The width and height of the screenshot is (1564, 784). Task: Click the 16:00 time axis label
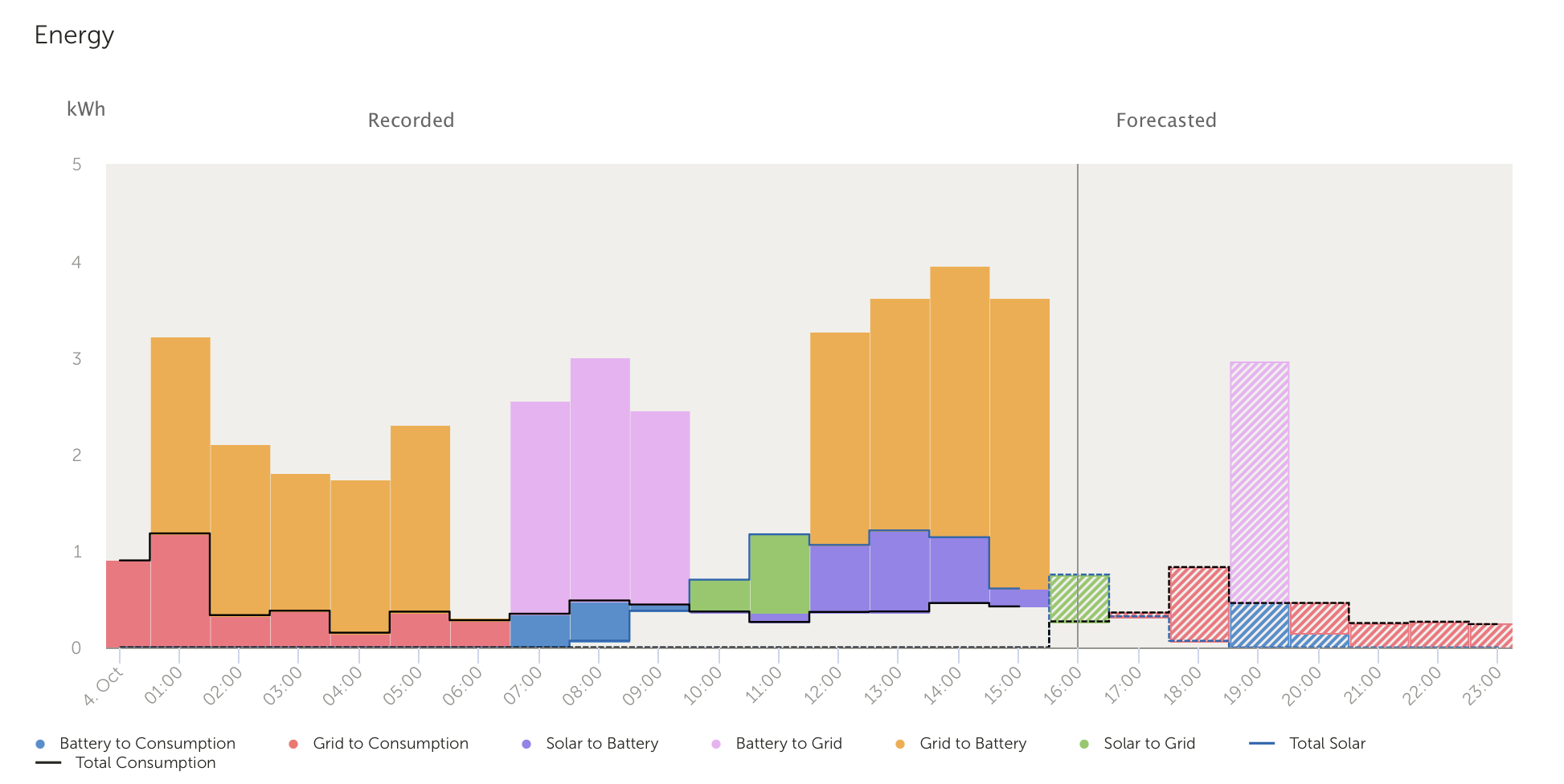pyautogui.click(x=1062, y=687)
